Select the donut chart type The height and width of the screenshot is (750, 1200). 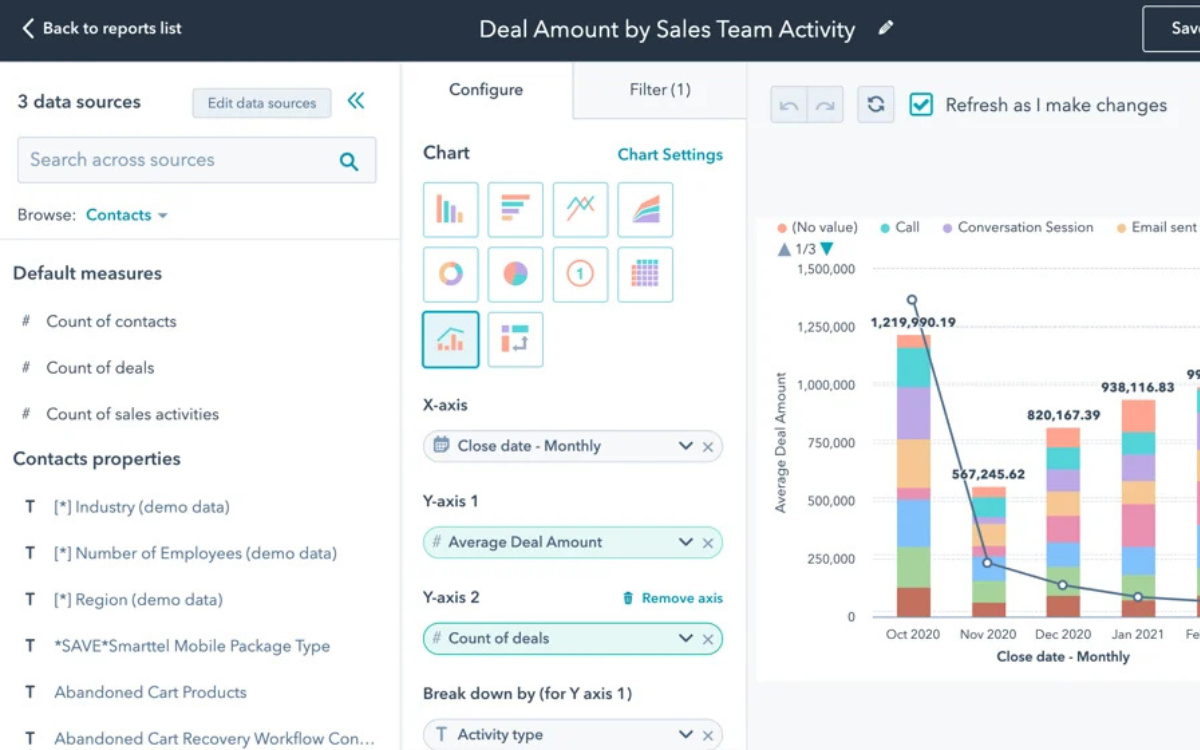[x=450, y=275]
